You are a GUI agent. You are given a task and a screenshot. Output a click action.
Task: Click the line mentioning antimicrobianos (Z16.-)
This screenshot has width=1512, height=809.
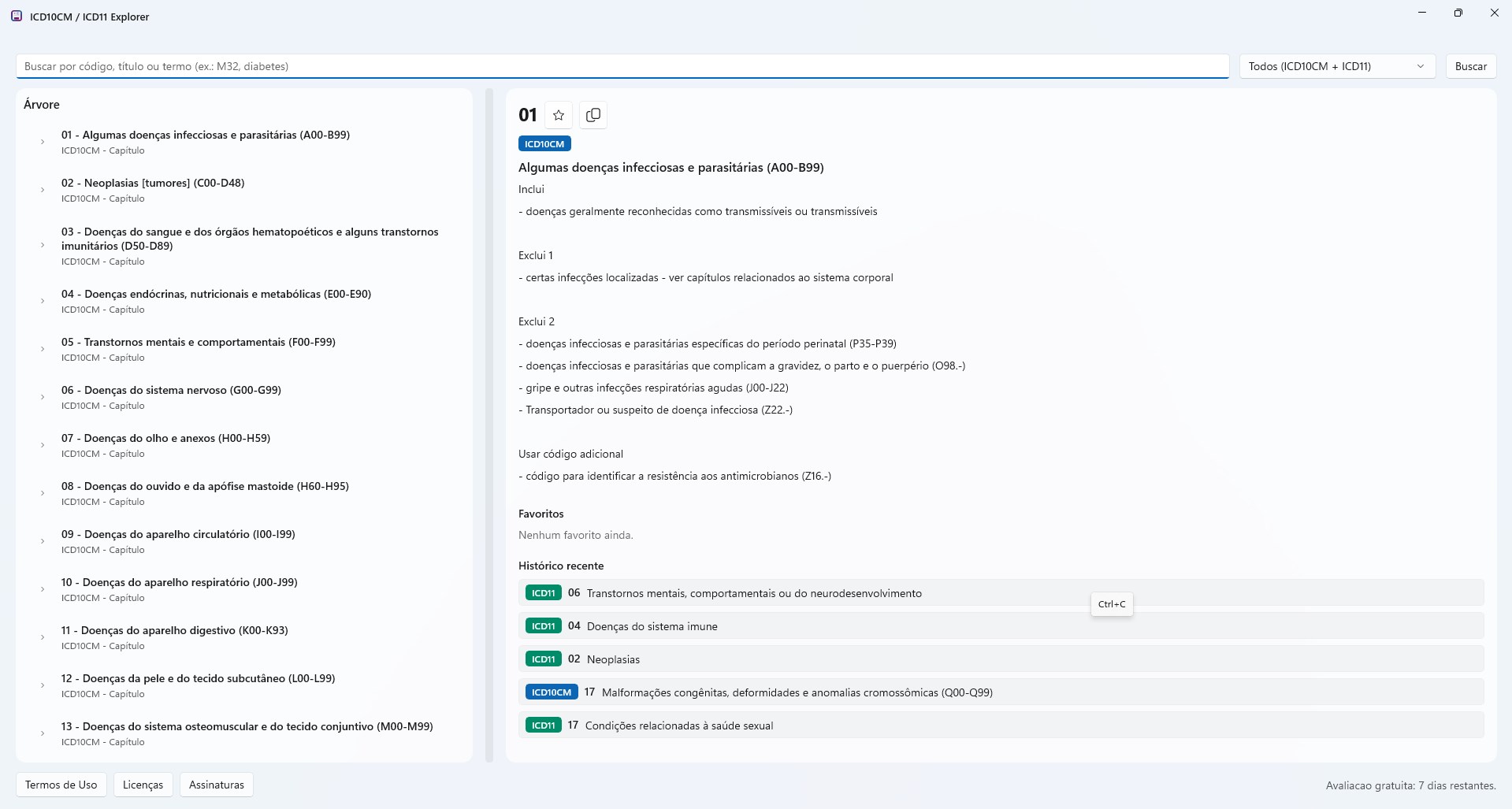[x=674, y=476]
